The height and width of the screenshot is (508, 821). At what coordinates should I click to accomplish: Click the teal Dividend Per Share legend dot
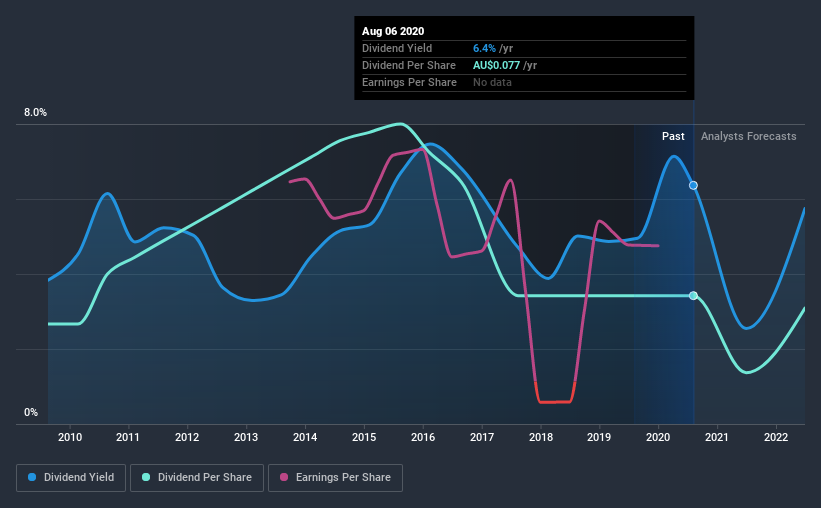click(146, 477)
